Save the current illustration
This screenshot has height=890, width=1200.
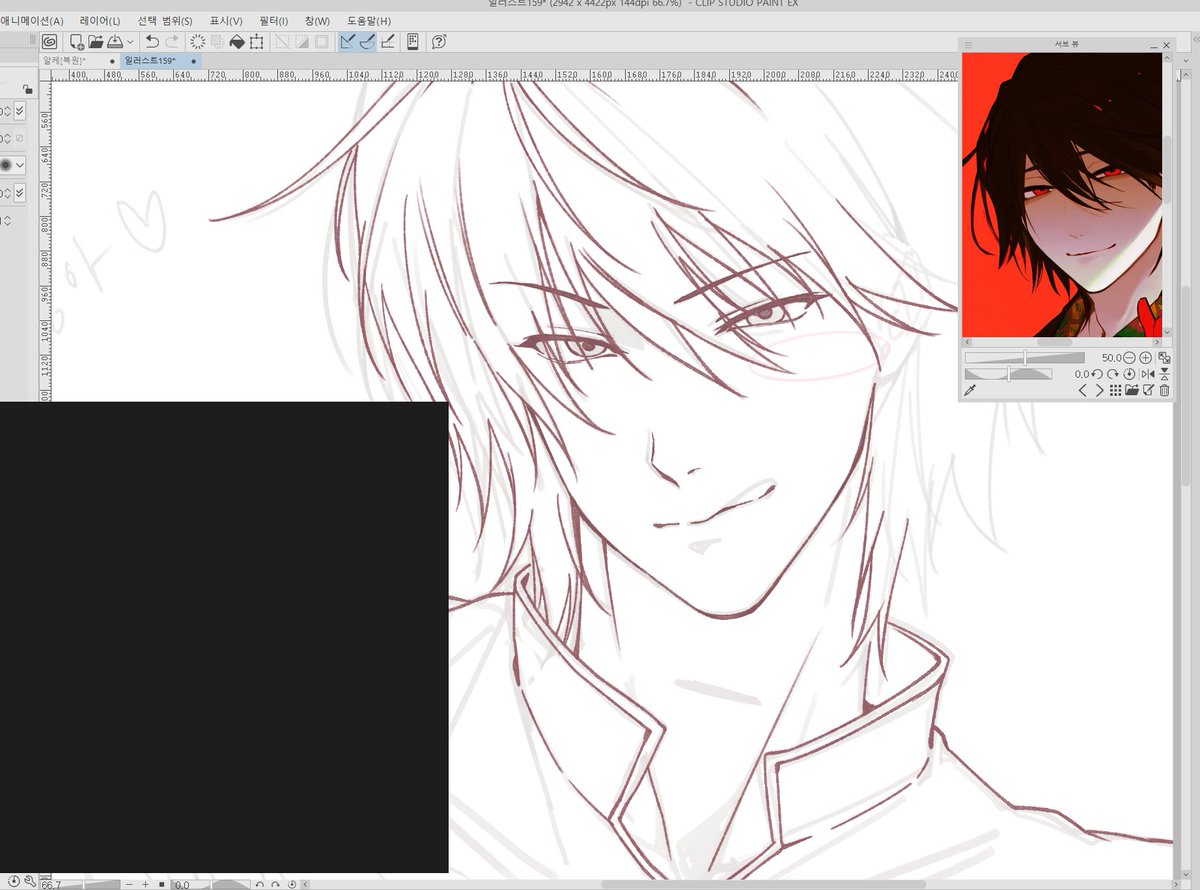coord(115,42)
